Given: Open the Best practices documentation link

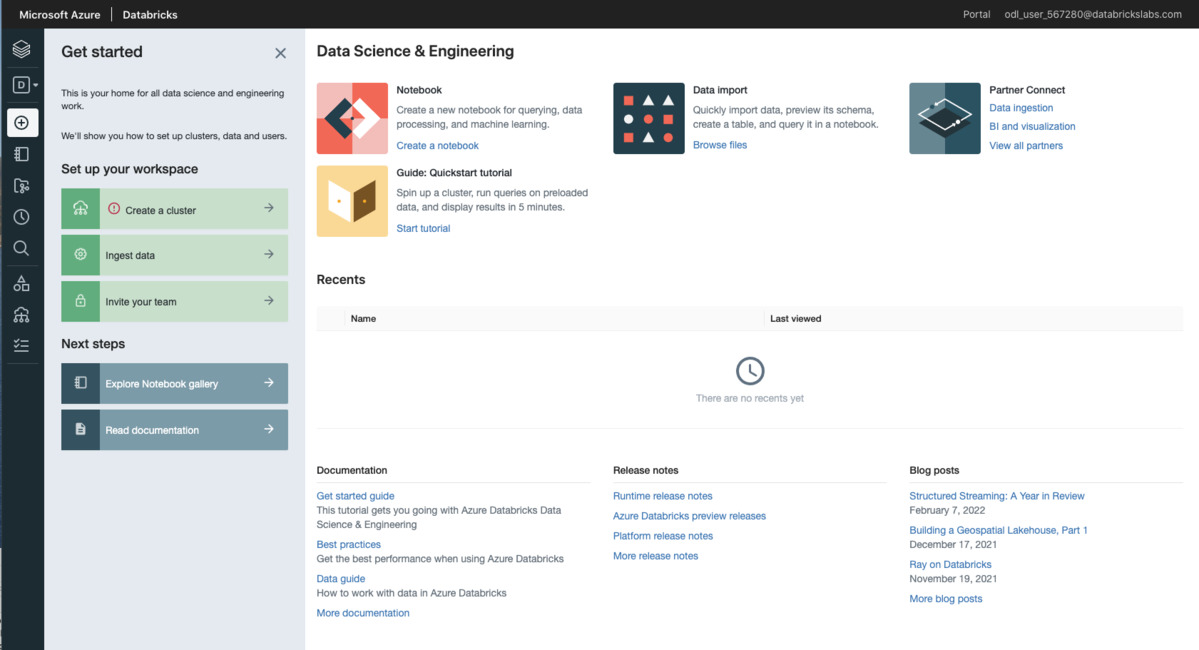Looking at the screenshot, I should [349, 544].
